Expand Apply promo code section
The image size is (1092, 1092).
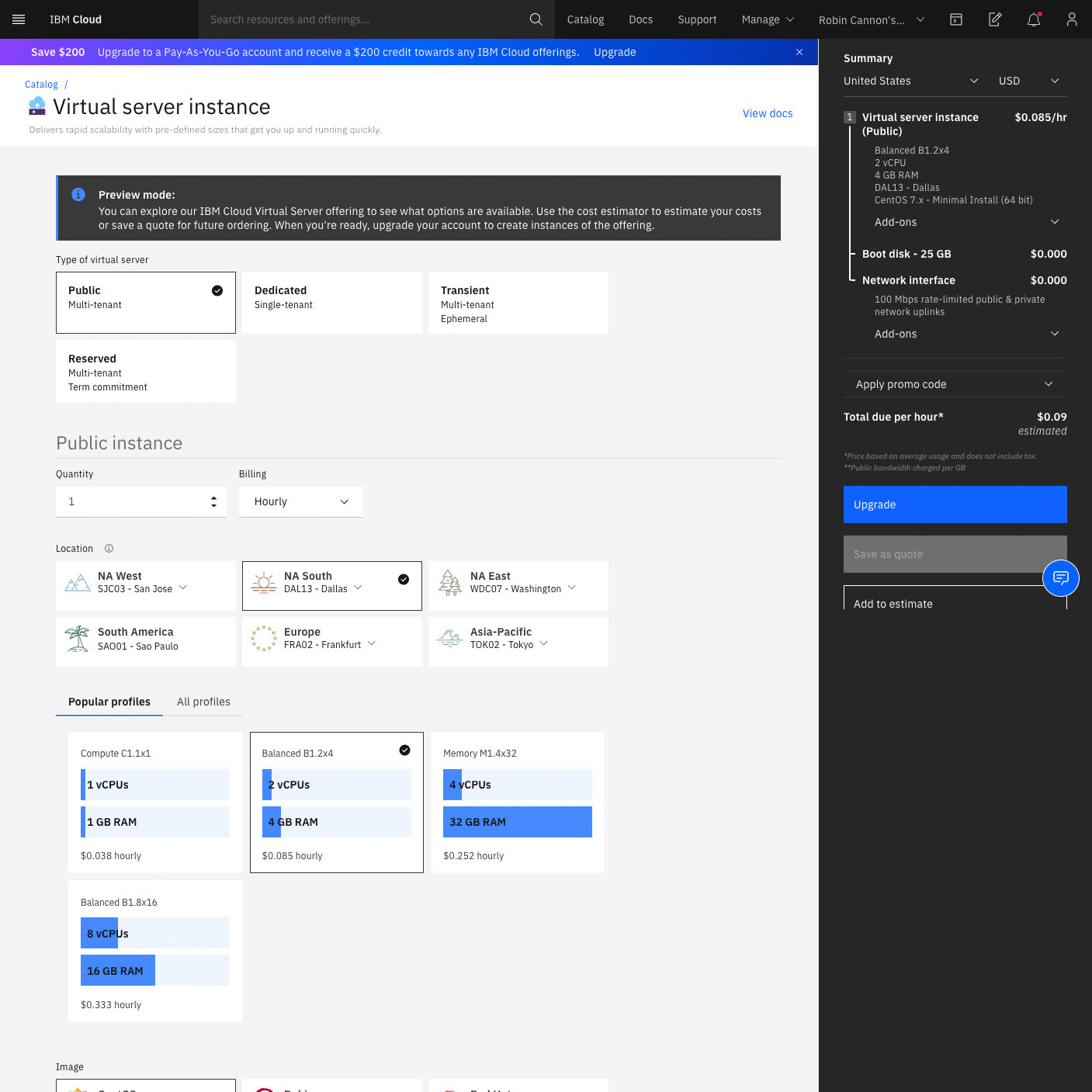point(955,384)
